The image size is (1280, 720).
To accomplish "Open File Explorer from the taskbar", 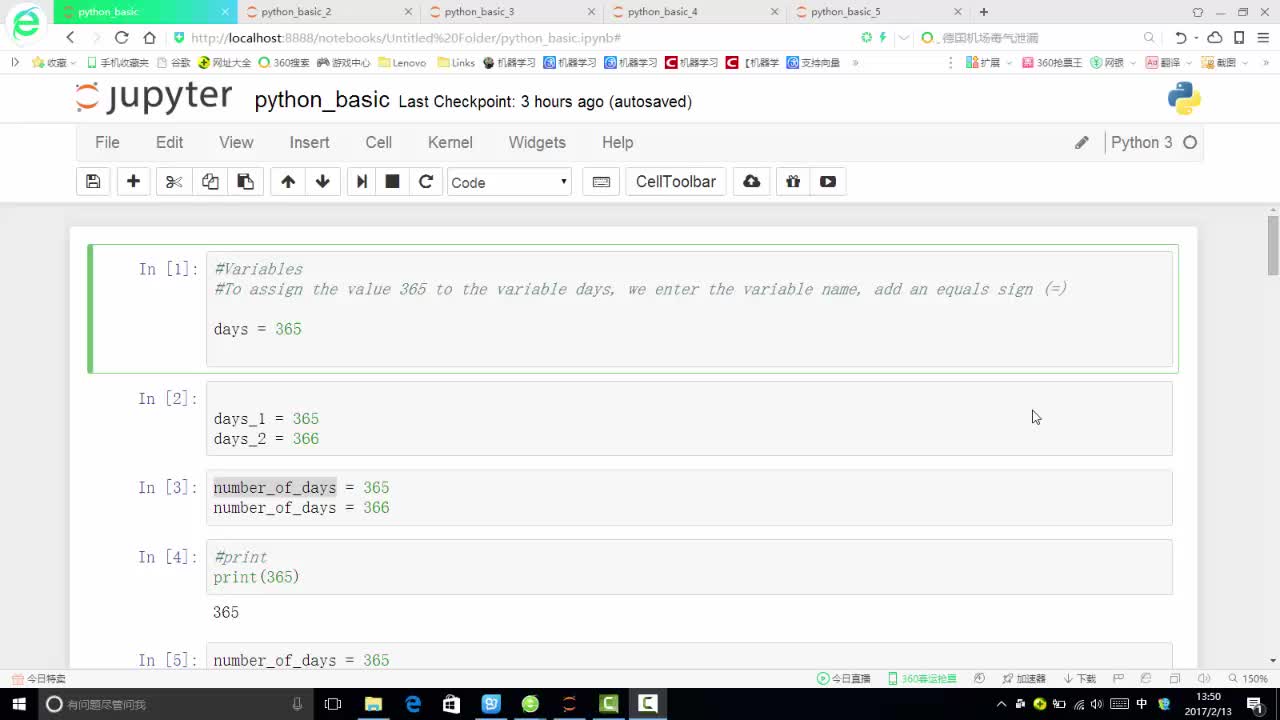I will pyautogui.click(x=373, y=704).
